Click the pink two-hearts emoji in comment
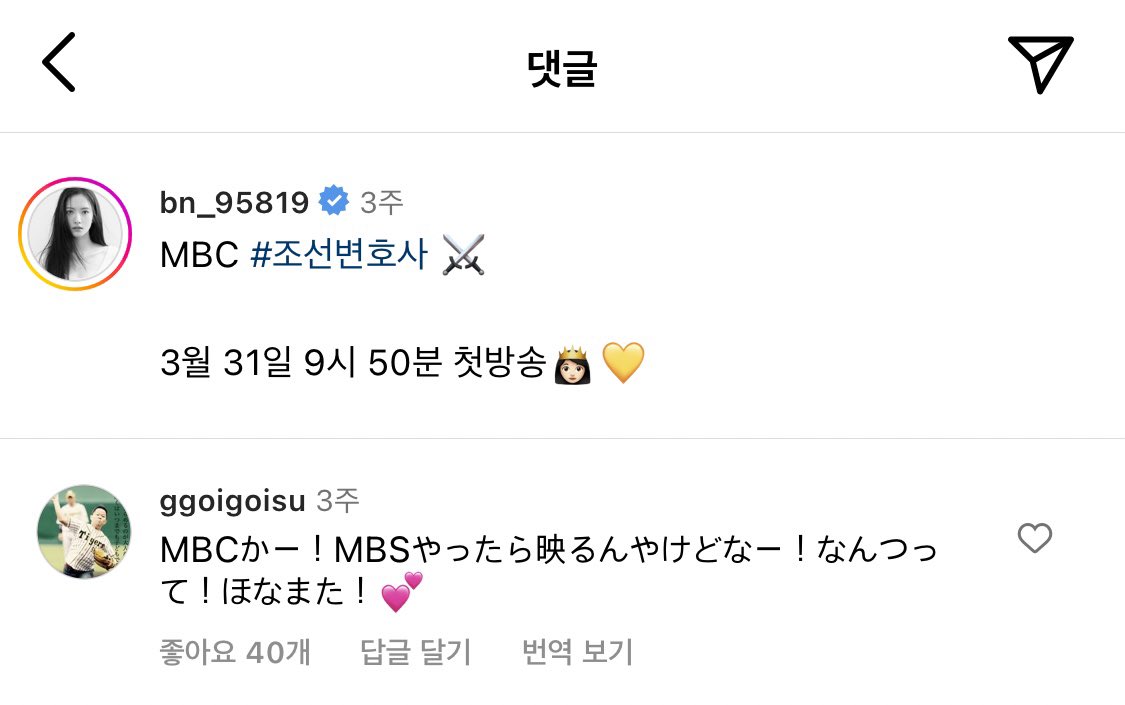Screen dimensions: 1125x705 (x=402, y=592)
